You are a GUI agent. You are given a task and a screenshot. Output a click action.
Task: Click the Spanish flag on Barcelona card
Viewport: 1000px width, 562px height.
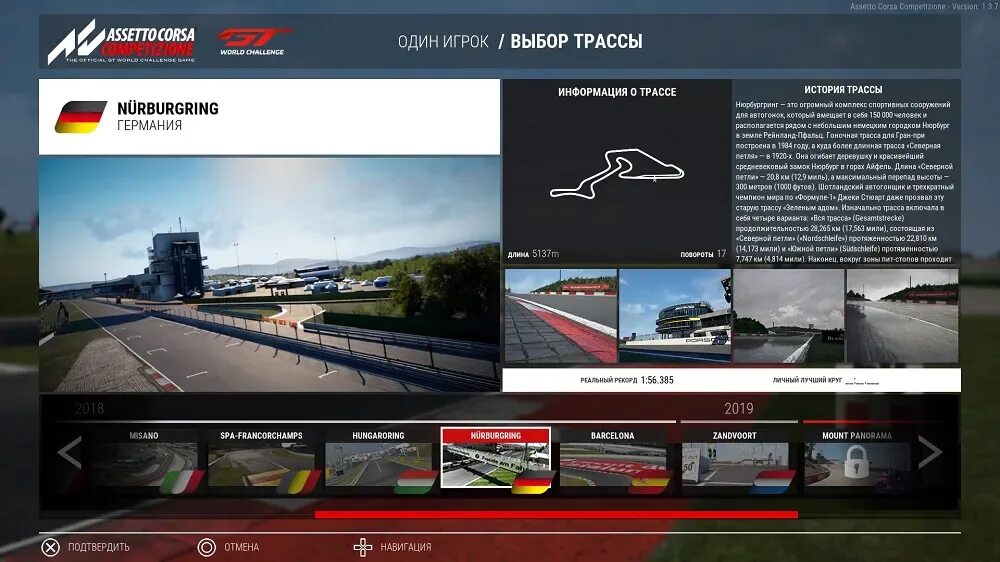651,482
